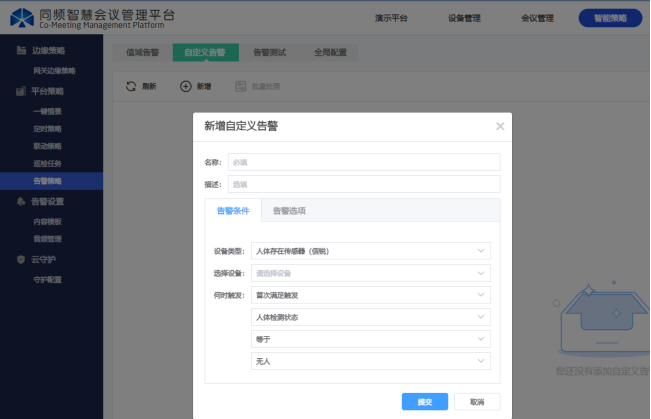
Task: Open the 等于 operator dropdown
Action: (371, 339)
